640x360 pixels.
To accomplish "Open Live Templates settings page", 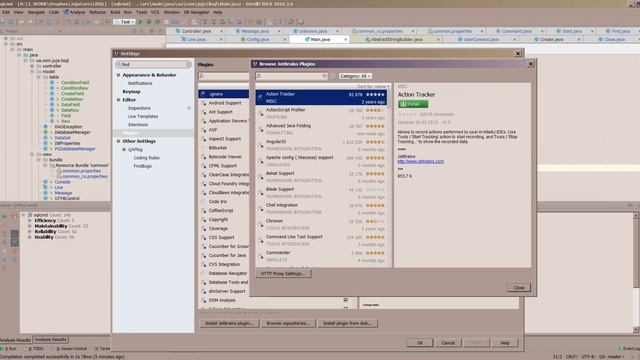I will pyautogui.click(x=143, y=116).
